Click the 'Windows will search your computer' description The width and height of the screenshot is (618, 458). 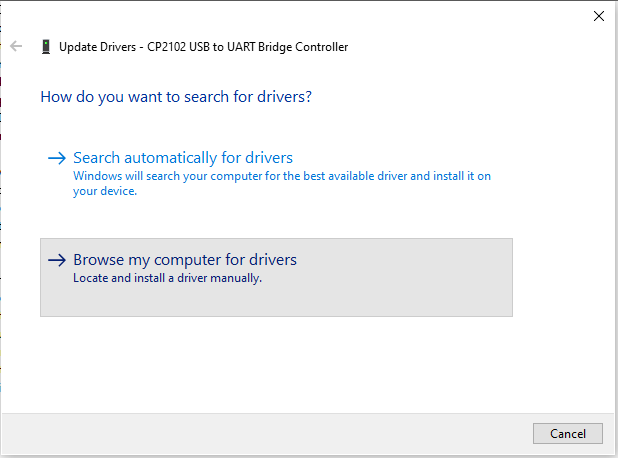tap(282, 183)
